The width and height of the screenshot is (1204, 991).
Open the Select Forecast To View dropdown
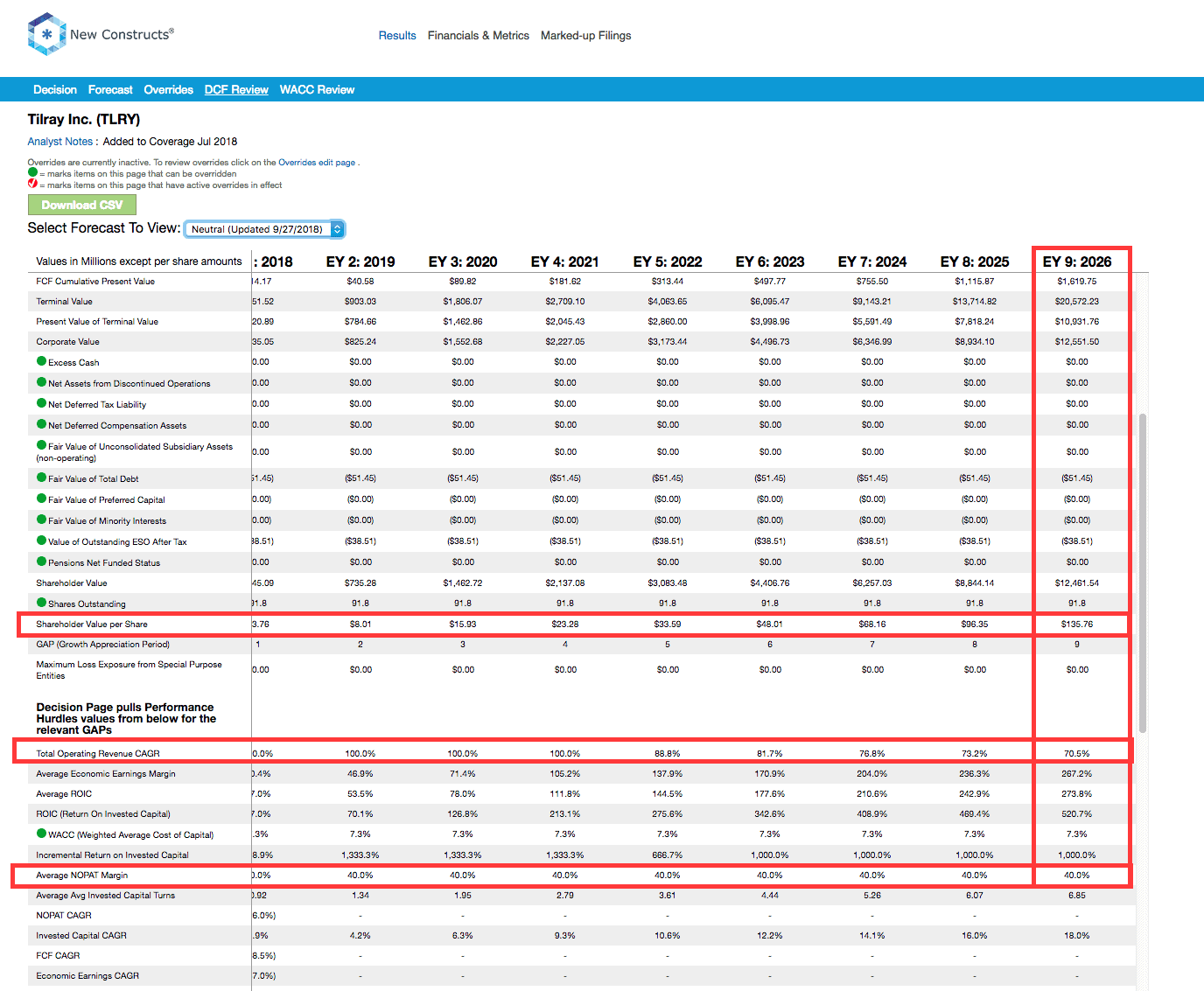265,229
